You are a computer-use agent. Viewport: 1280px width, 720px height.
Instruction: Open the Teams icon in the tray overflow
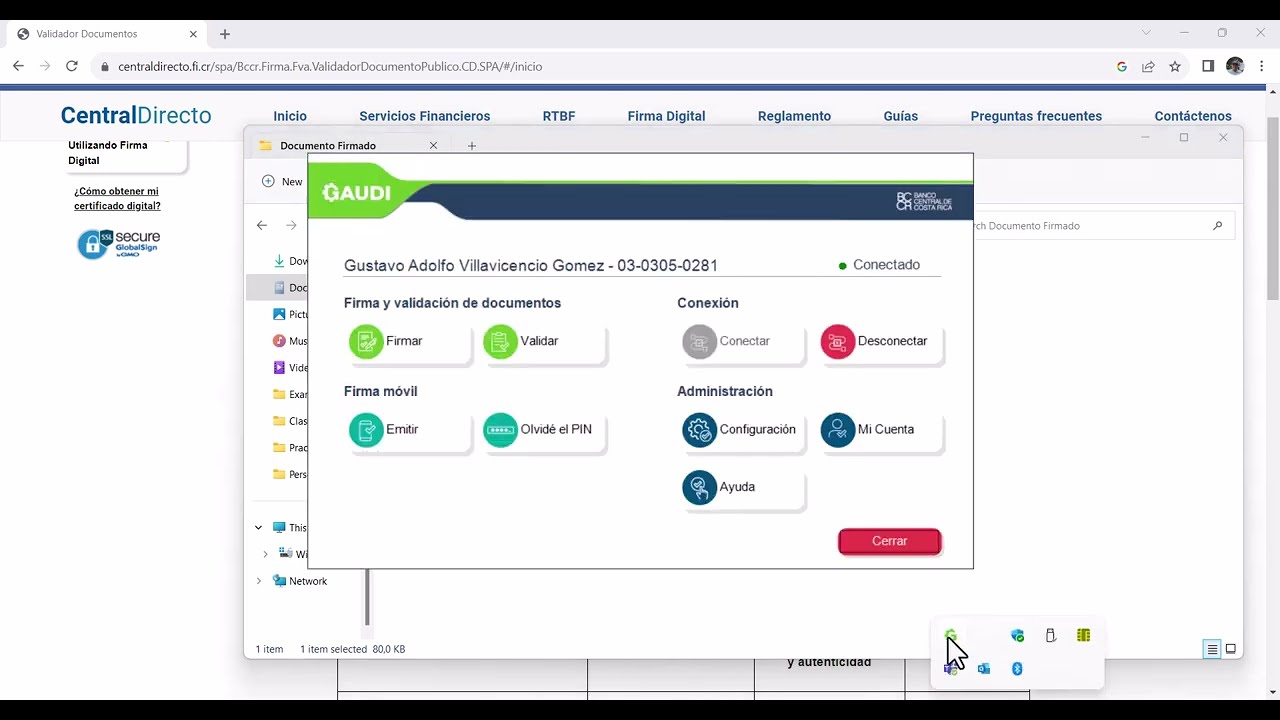[950, 669]
